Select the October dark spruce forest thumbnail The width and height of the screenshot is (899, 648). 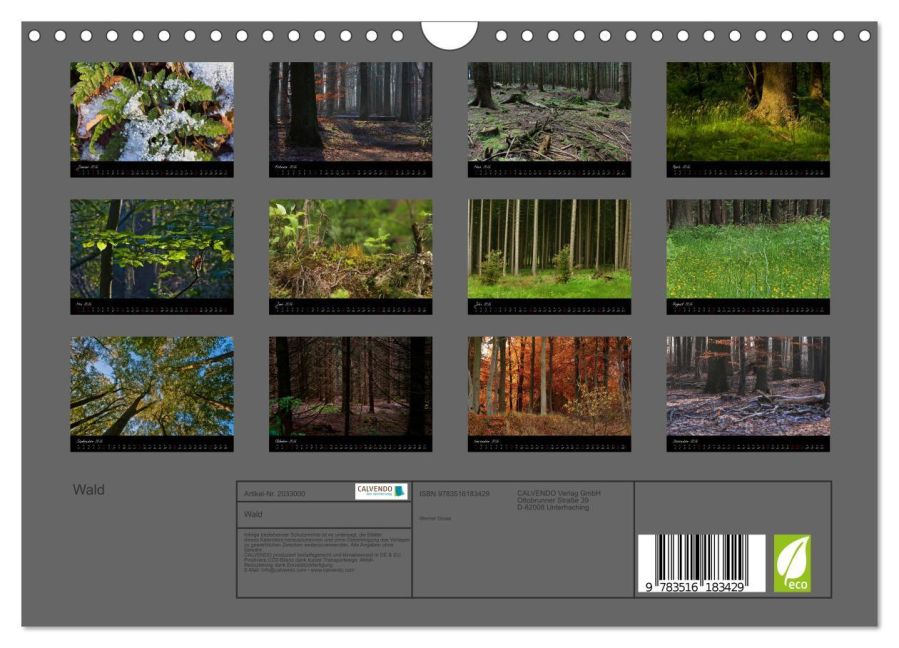click(350, 386)
